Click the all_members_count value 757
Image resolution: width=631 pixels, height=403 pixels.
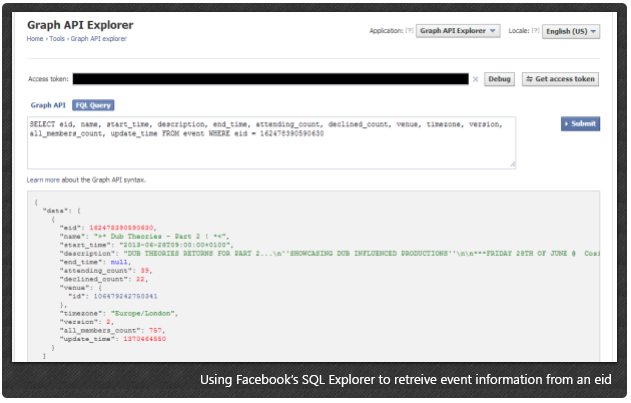click(x=155, y=331)
